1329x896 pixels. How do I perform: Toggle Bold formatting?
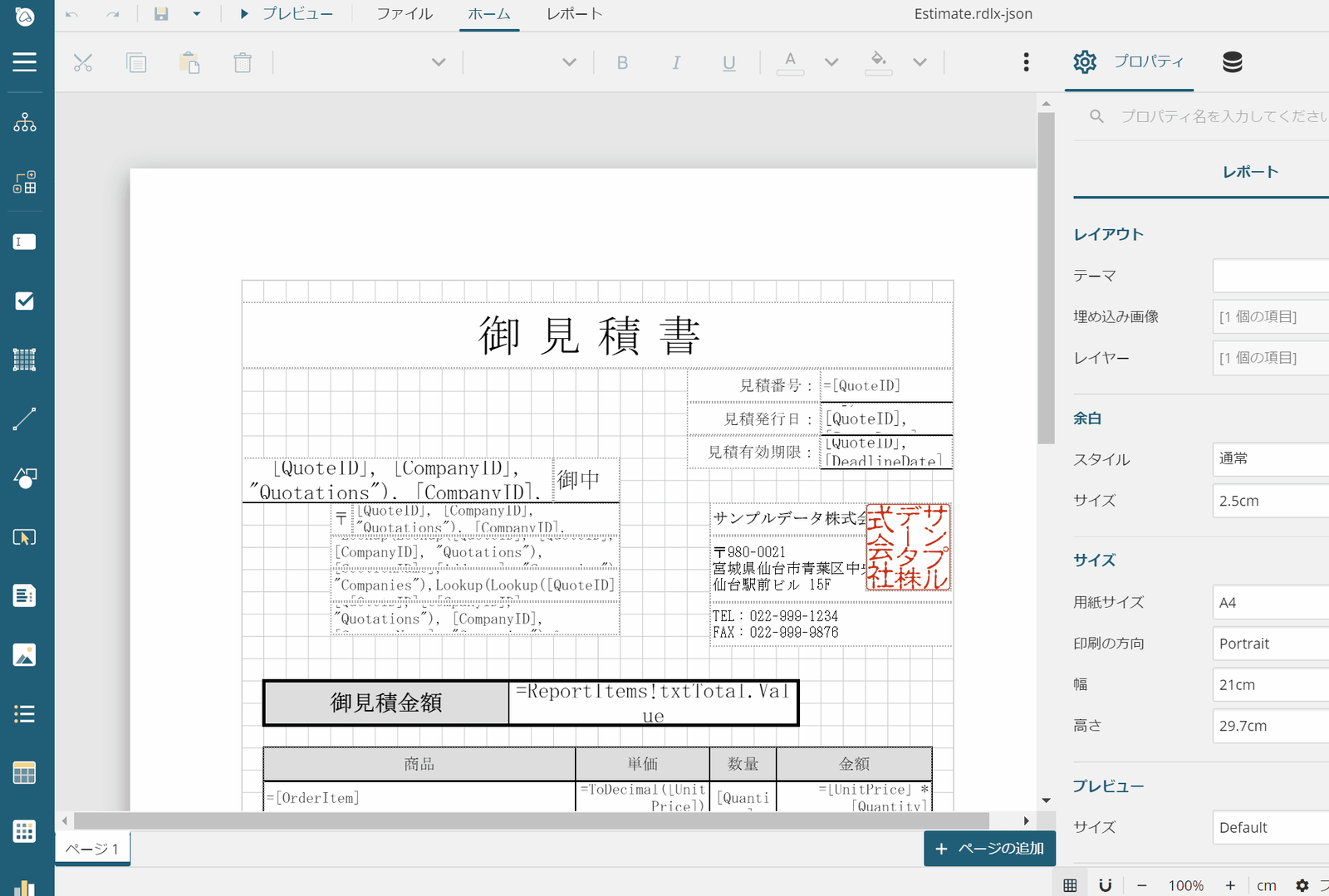pos(622,63)
